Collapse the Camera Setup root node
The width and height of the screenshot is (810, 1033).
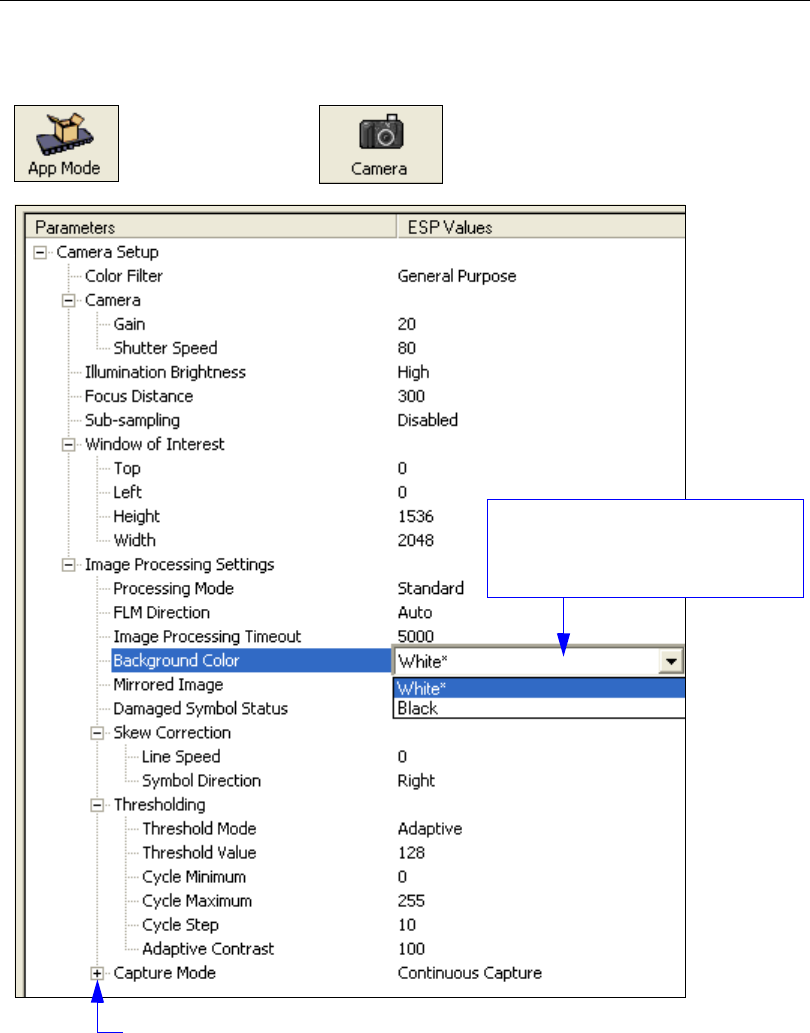[x=40, y=252]
